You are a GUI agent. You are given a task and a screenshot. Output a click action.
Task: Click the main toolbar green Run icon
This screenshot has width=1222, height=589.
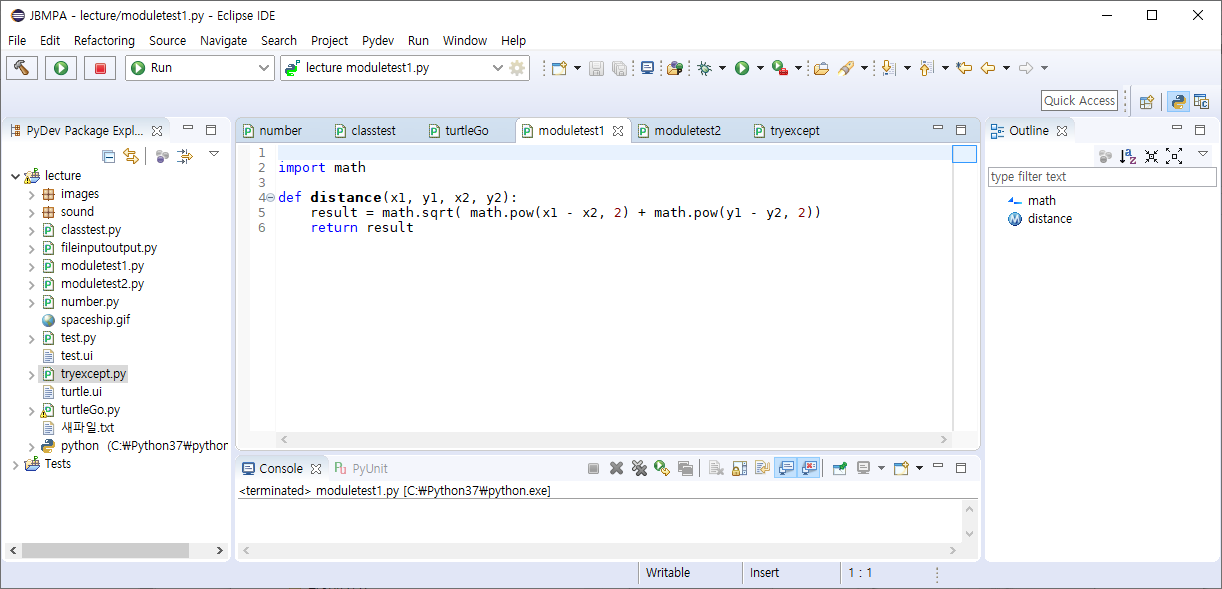[742, 68]
